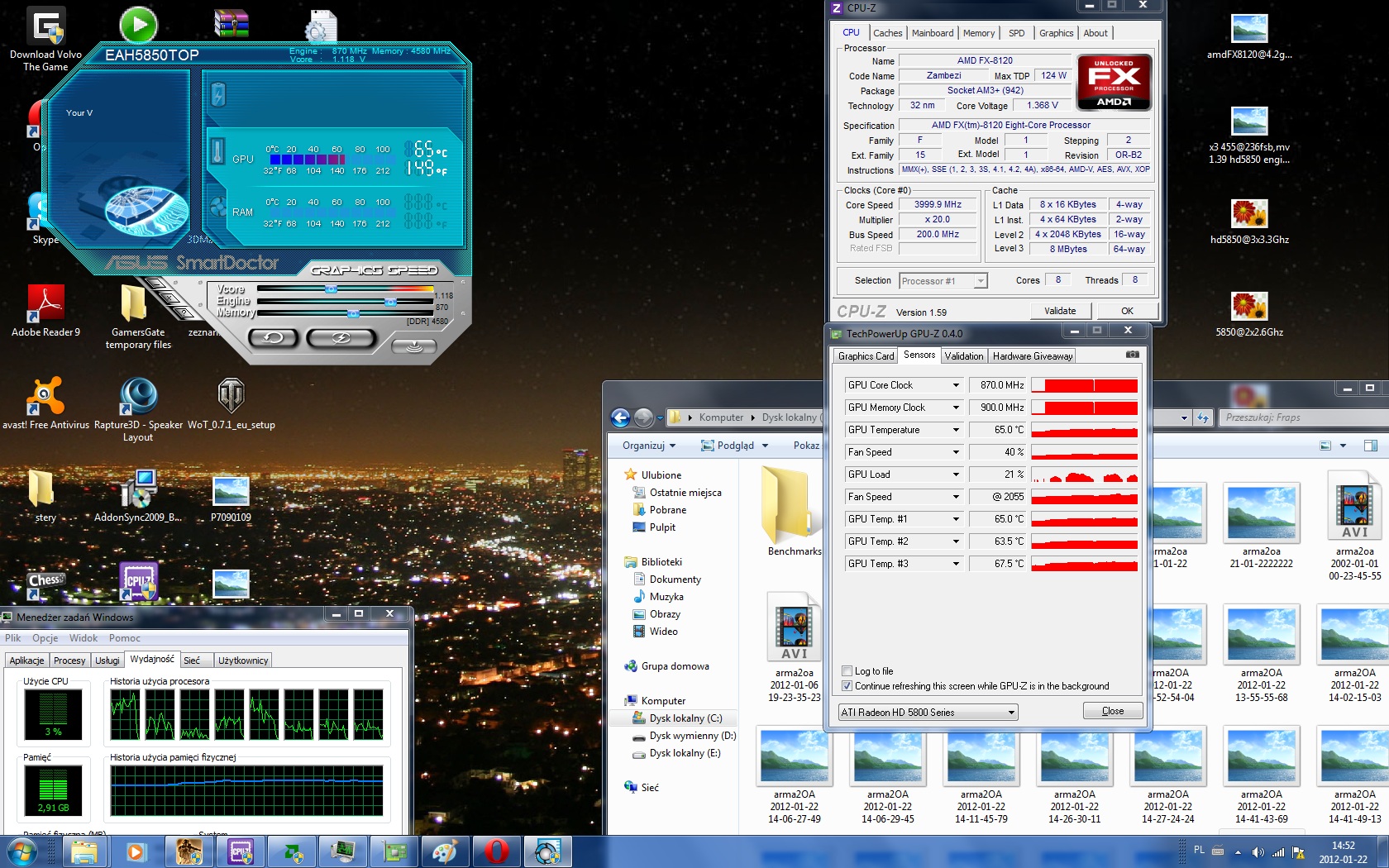Open the WinRAR archive desktop icon
The image size is (1389, 868).
[x=231, y=25]
